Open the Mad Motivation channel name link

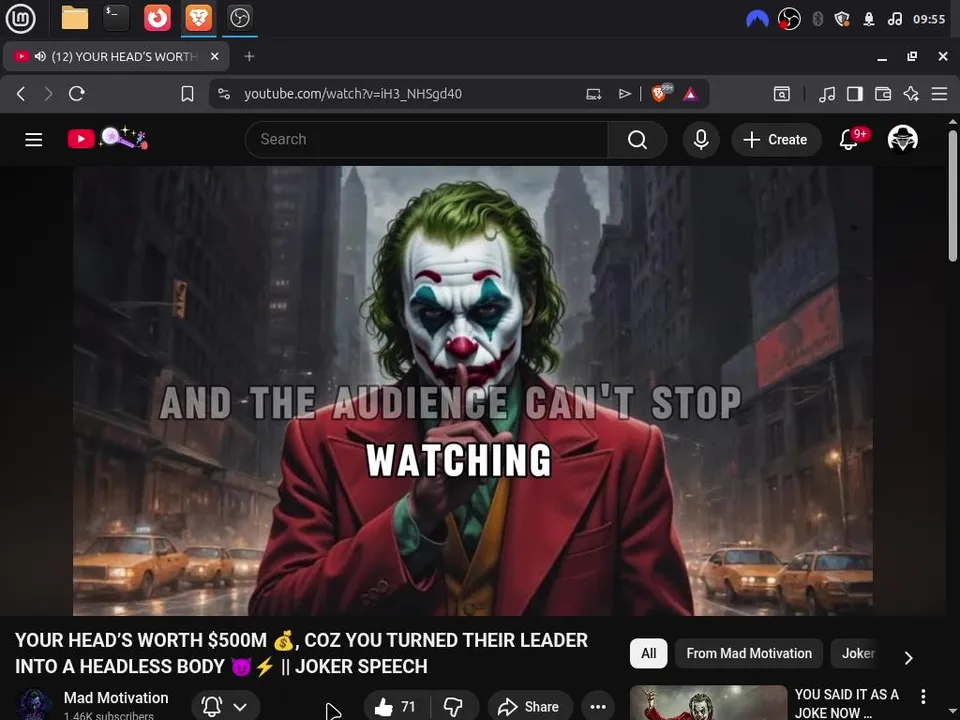[116, 697]
